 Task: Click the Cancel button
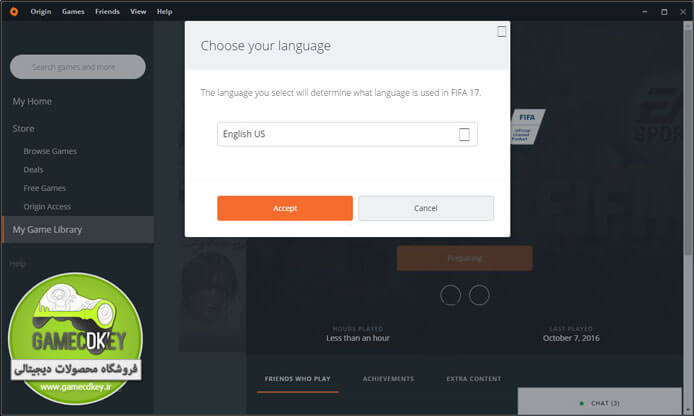pyautogui.click(x=426, y=208)
